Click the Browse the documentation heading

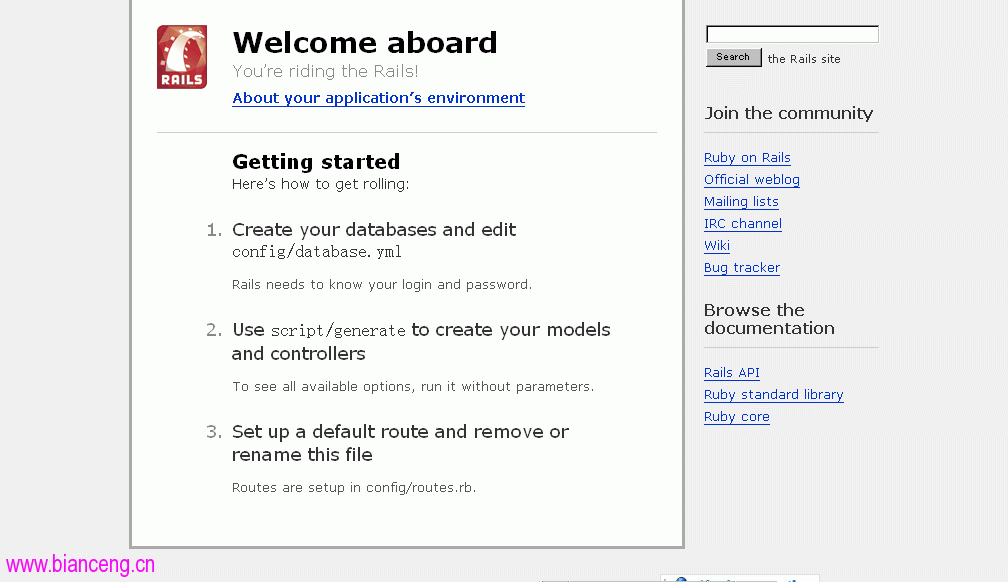point(770,319)
